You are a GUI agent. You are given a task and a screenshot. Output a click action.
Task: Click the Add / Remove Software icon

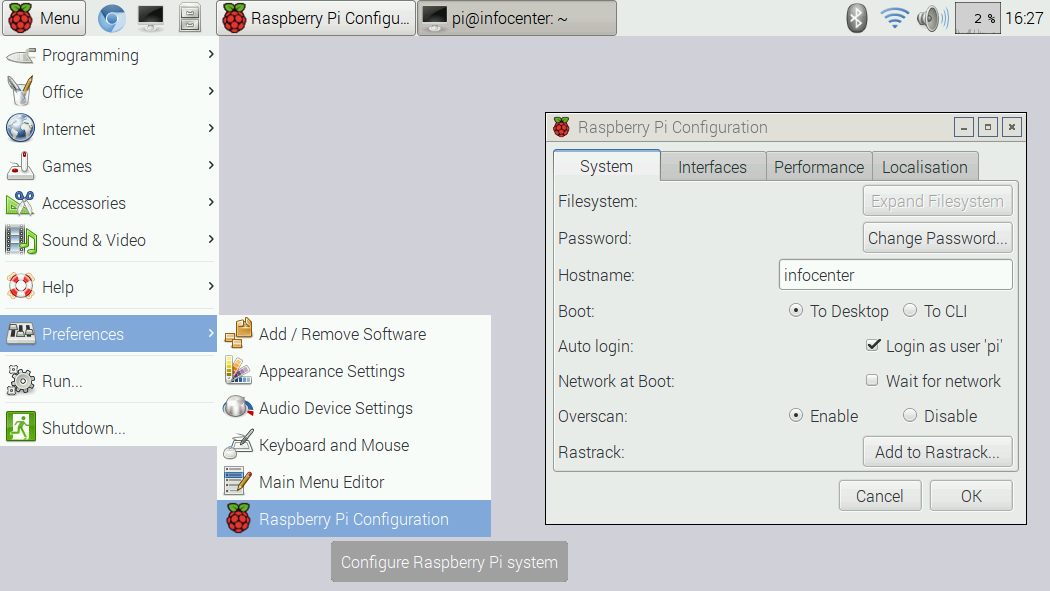(x=238, y=333)
